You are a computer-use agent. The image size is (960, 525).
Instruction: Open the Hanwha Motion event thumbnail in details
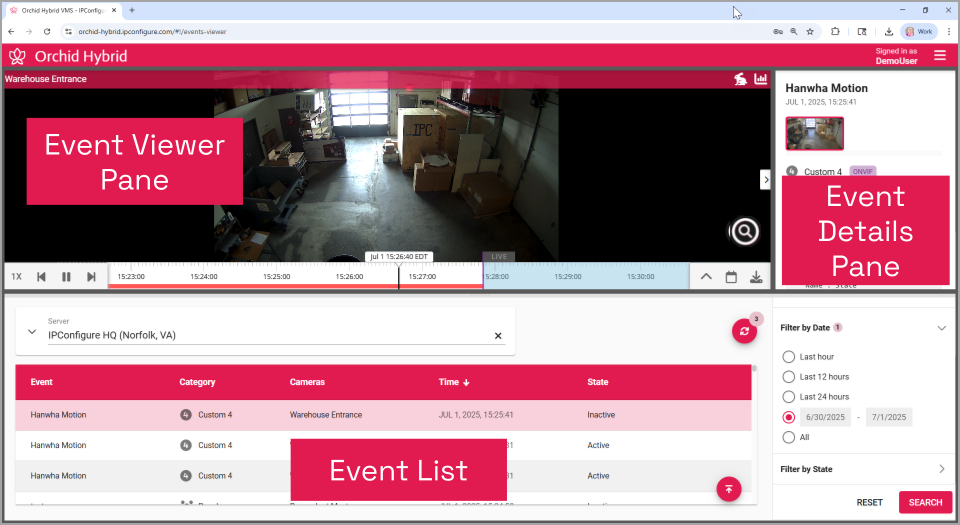point(814,133)
